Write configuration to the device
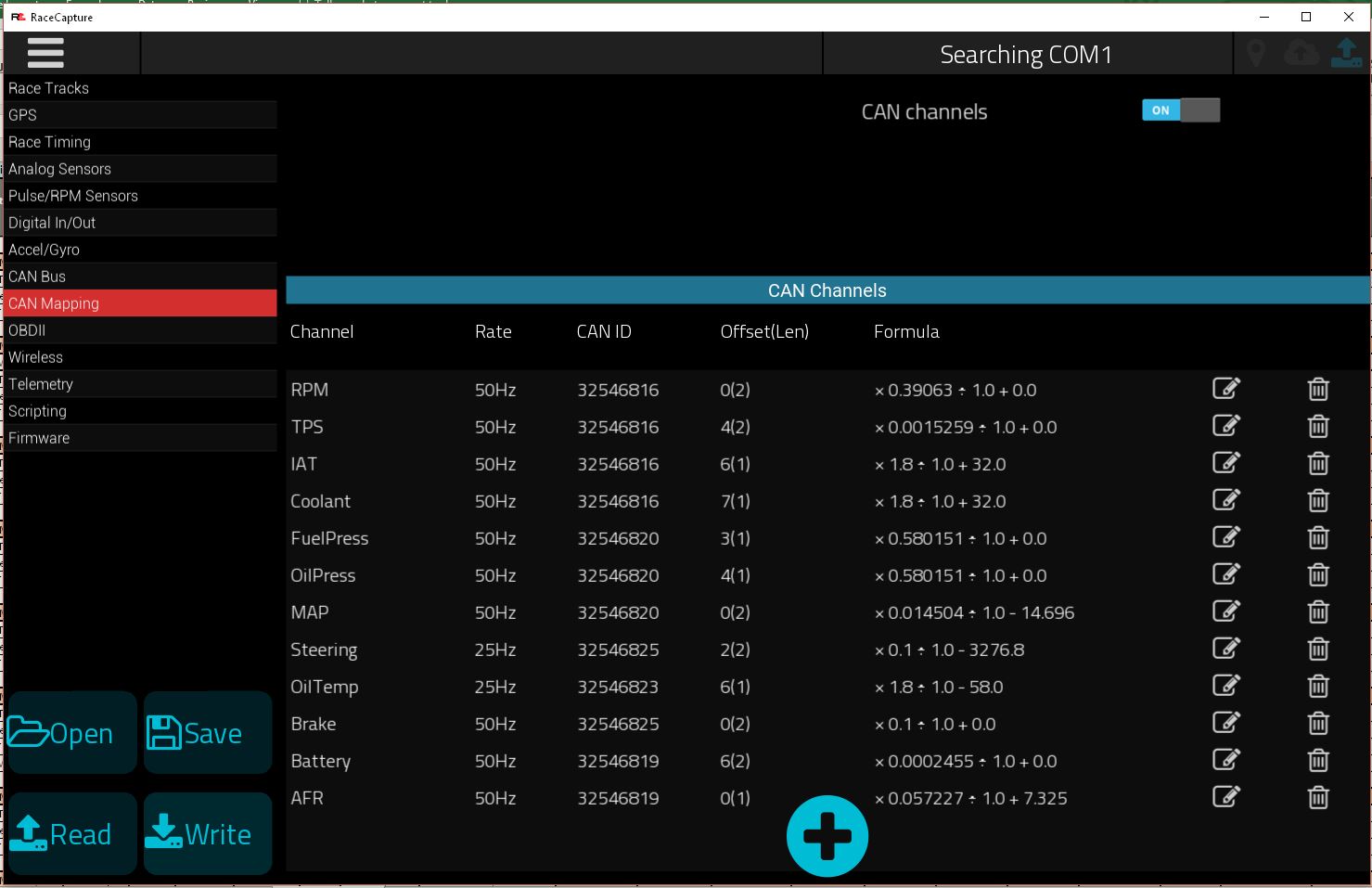The image size is (1372, 888). tap(208, 834)
